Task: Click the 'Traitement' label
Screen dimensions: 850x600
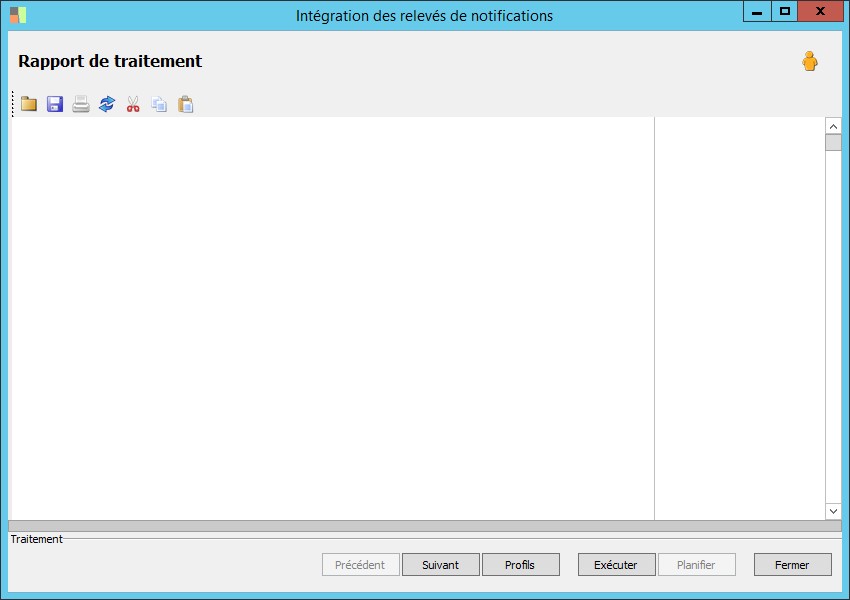Action: [37, 539]
